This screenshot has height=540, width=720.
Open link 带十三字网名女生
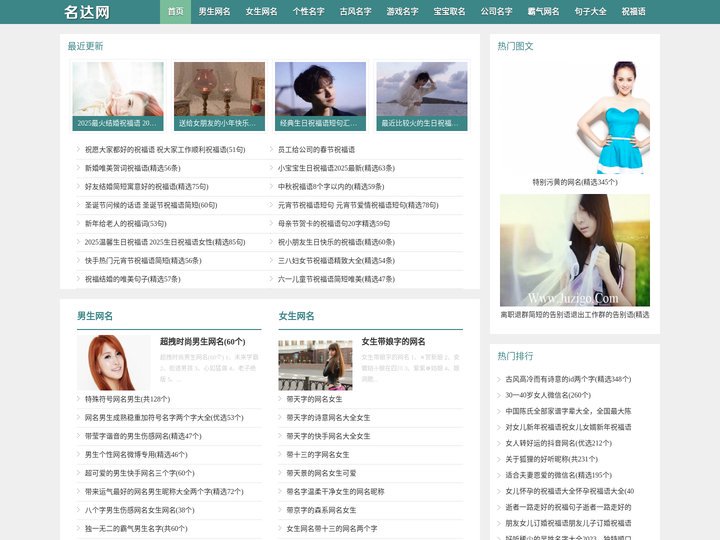(318, 455)
